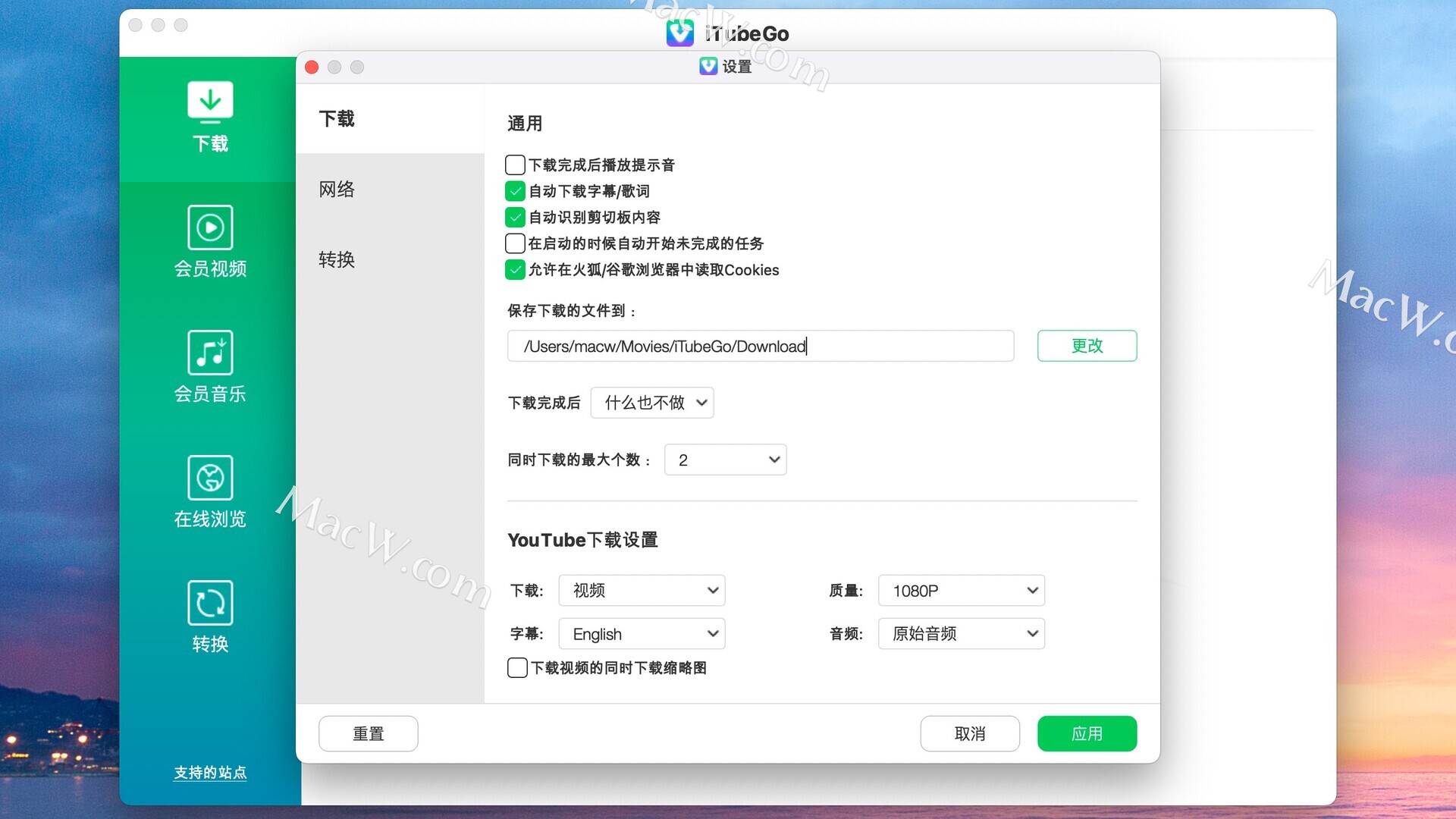Open the 字幕 dropdown showing English

pos(642,634)
